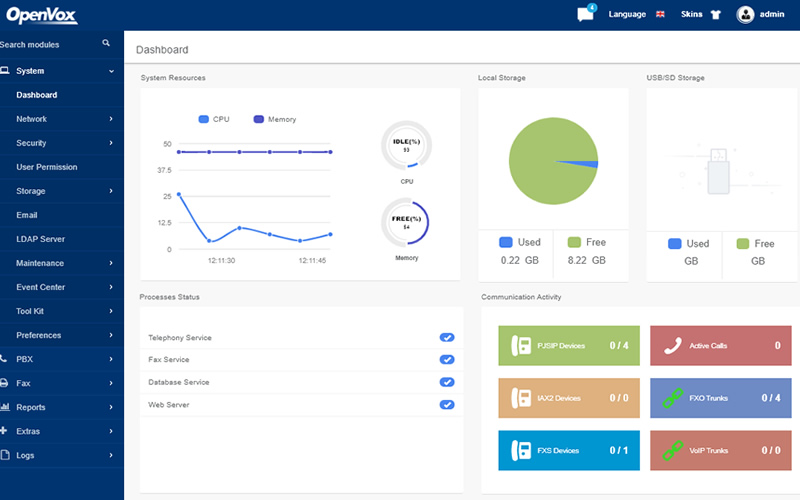This screenshot has height=500, width=800.
Task: Expand the Reports submenu arrow
Action: [x=111, y=407]
